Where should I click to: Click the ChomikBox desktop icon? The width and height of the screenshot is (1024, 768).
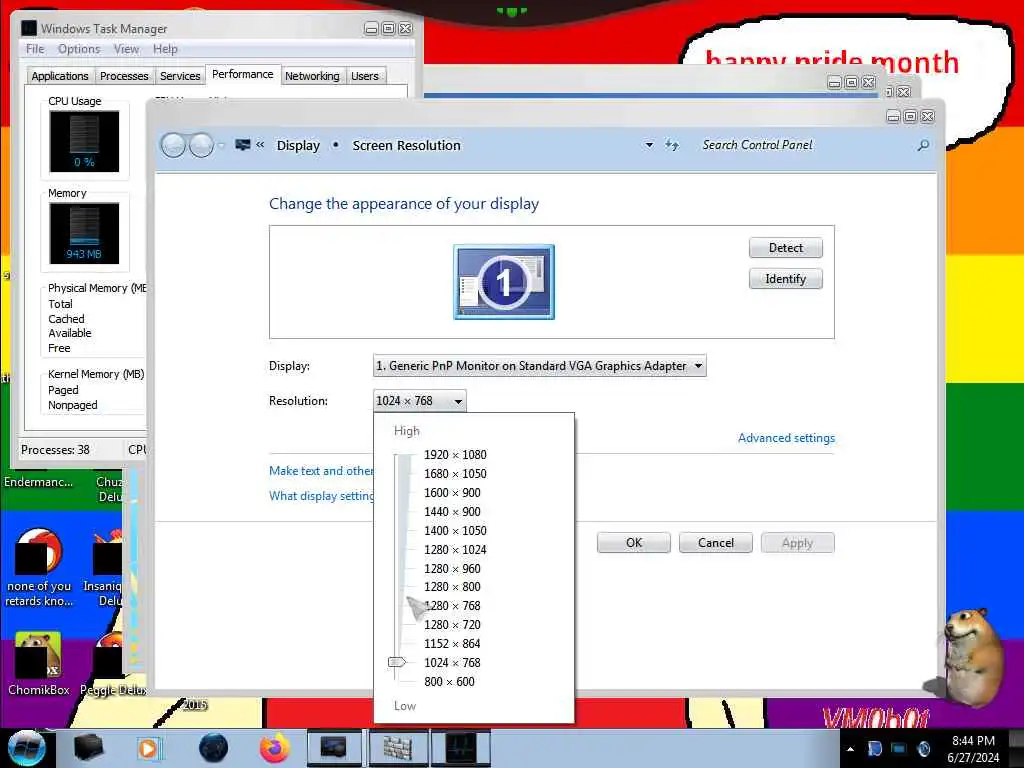[39, 662]
